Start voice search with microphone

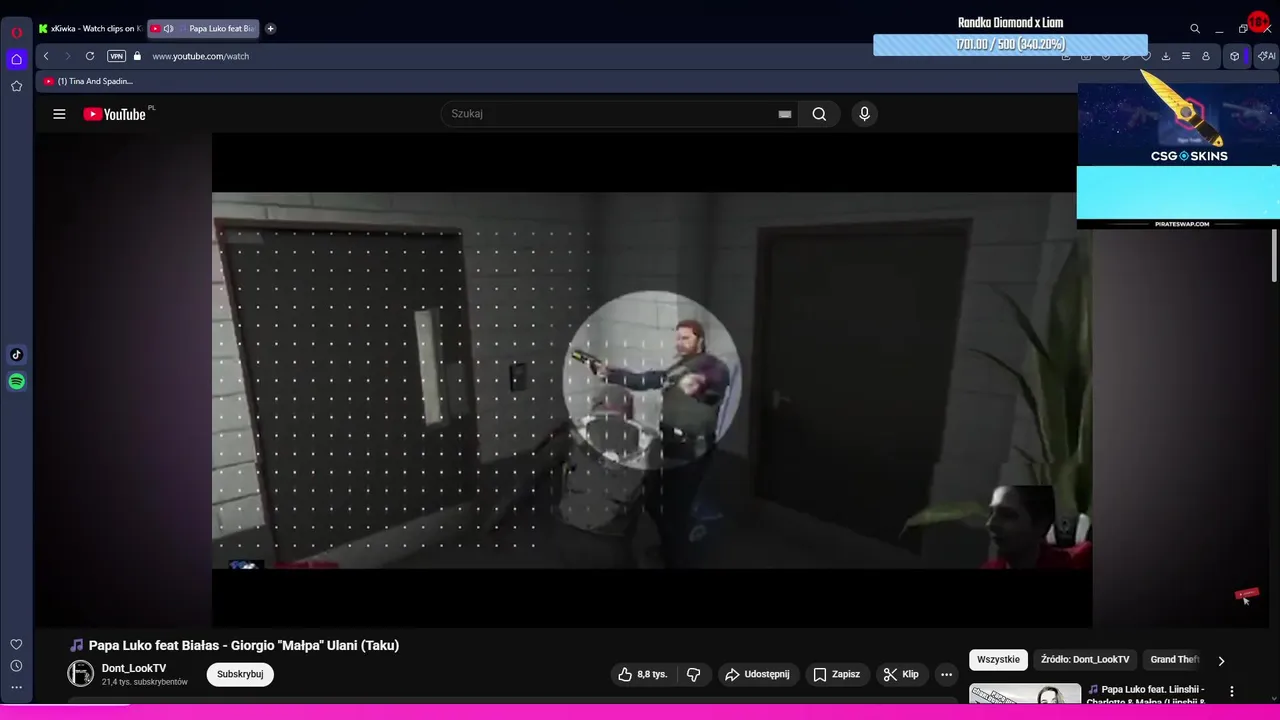pyautogui.click(x=865, y=114)
